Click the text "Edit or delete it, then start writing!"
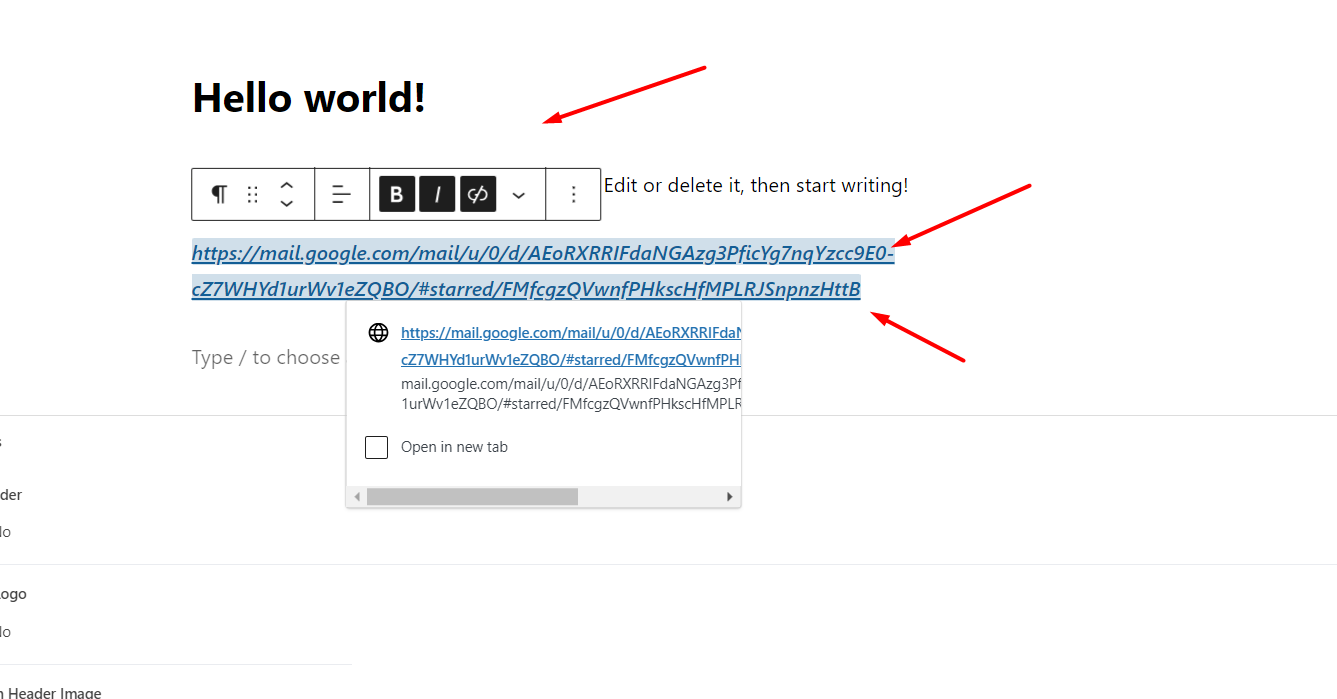Image resolution: width=1337 pixels, height=699 pixels. pyautogui.click(x=756, y=185)
